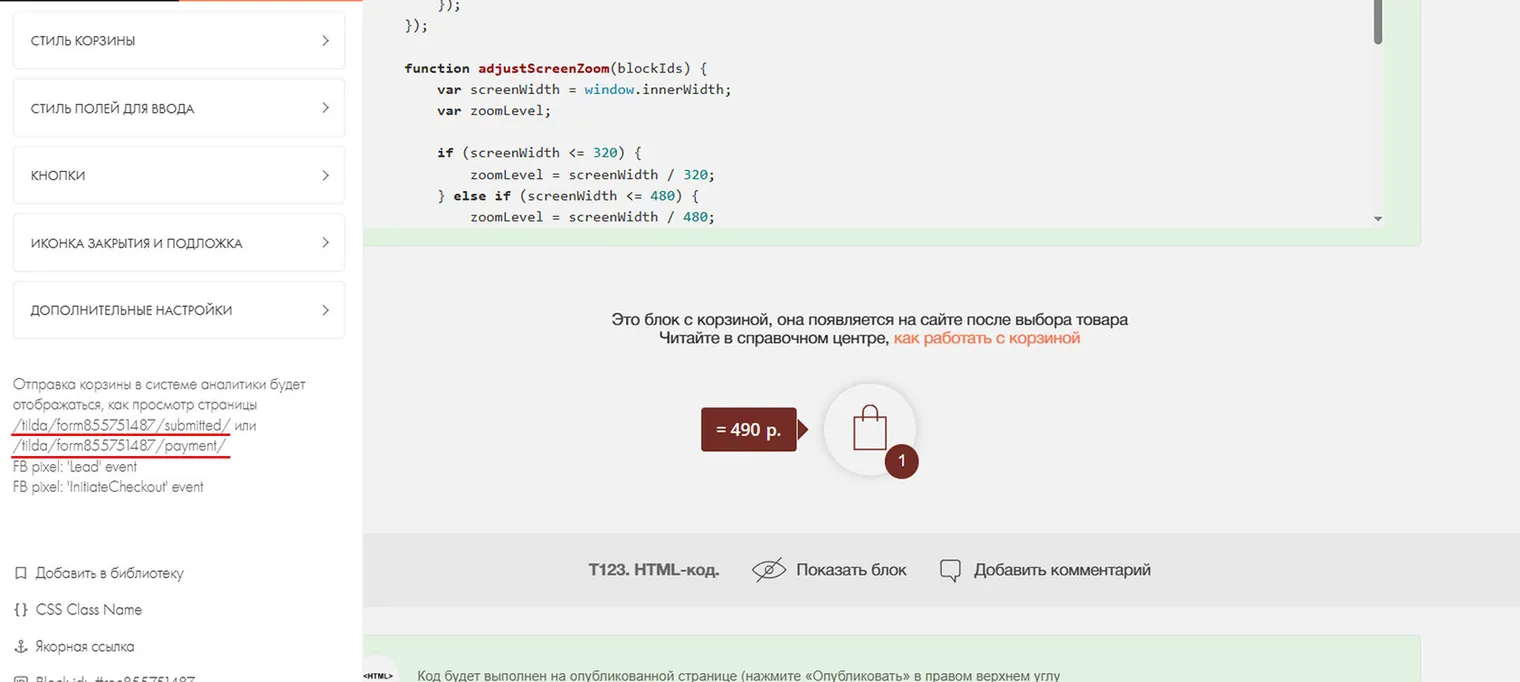
Task: Click the /tilda/form855751487/submitted/ path text
Action: coord(122,425)
